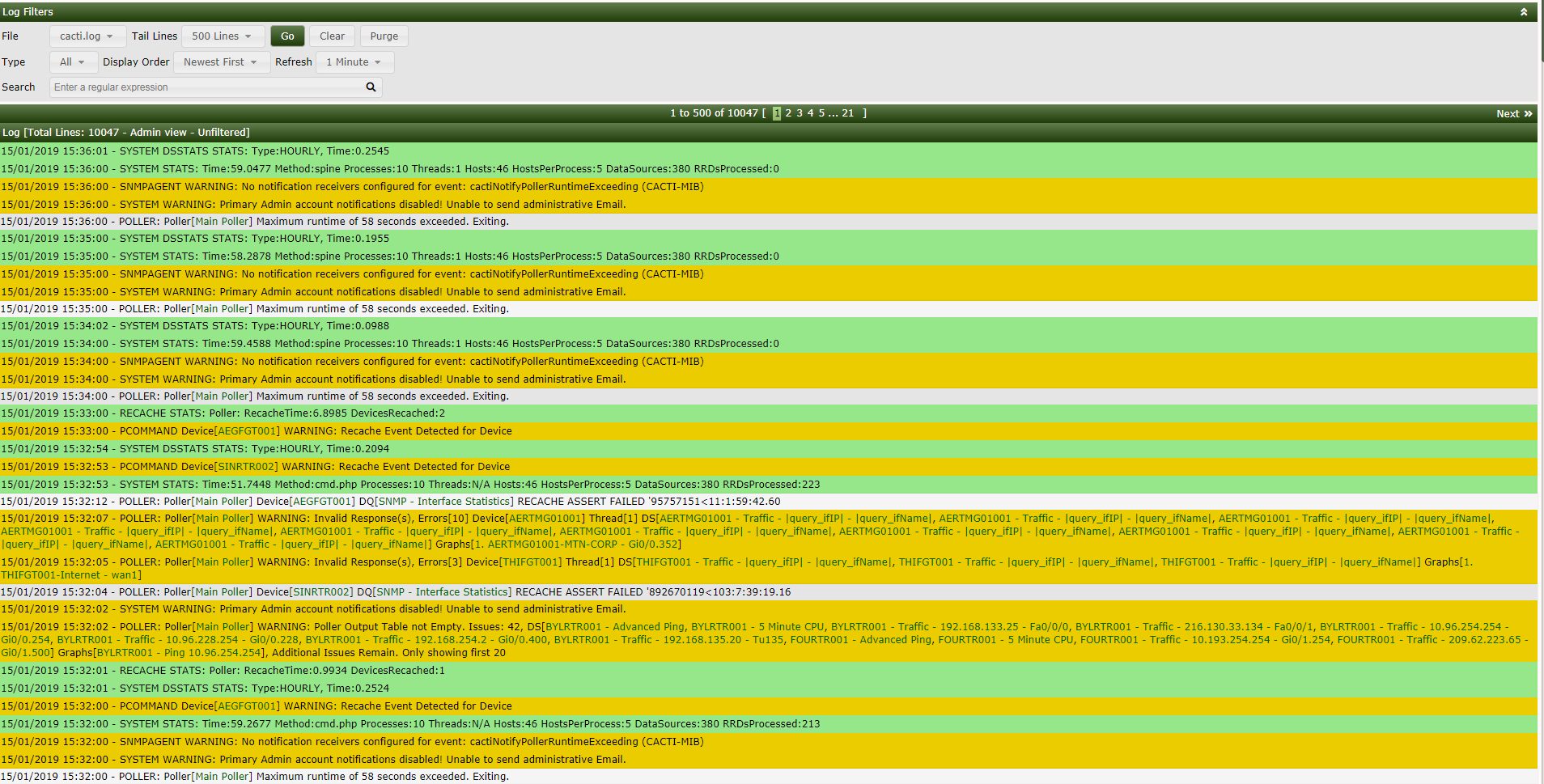Change the Refresh interval dropdown
This screenshot has width=1544, height=784.
[354, 61]
